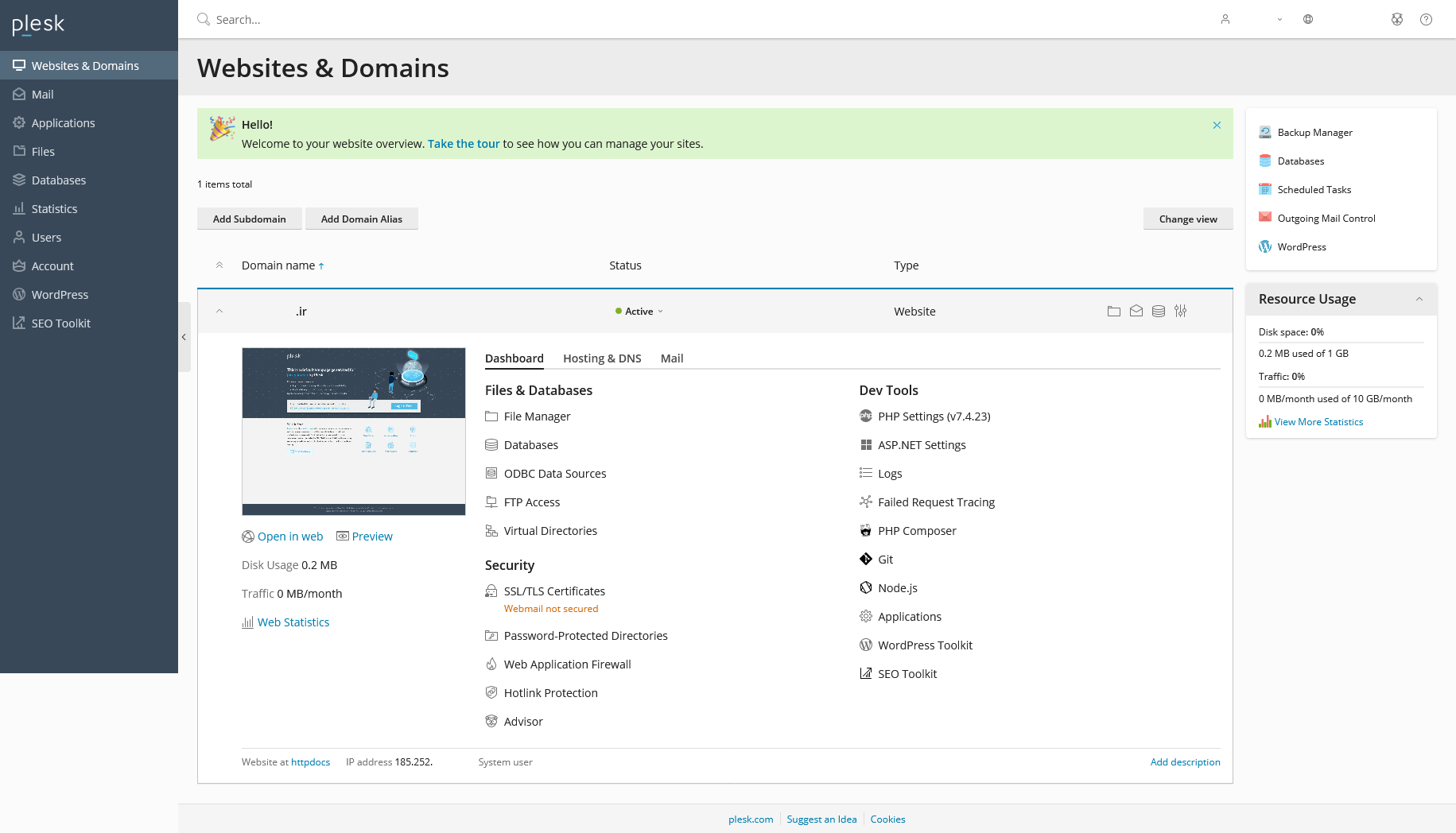
Task: Click the mail envelope icon in the domain row
Action: [1136, 312]
